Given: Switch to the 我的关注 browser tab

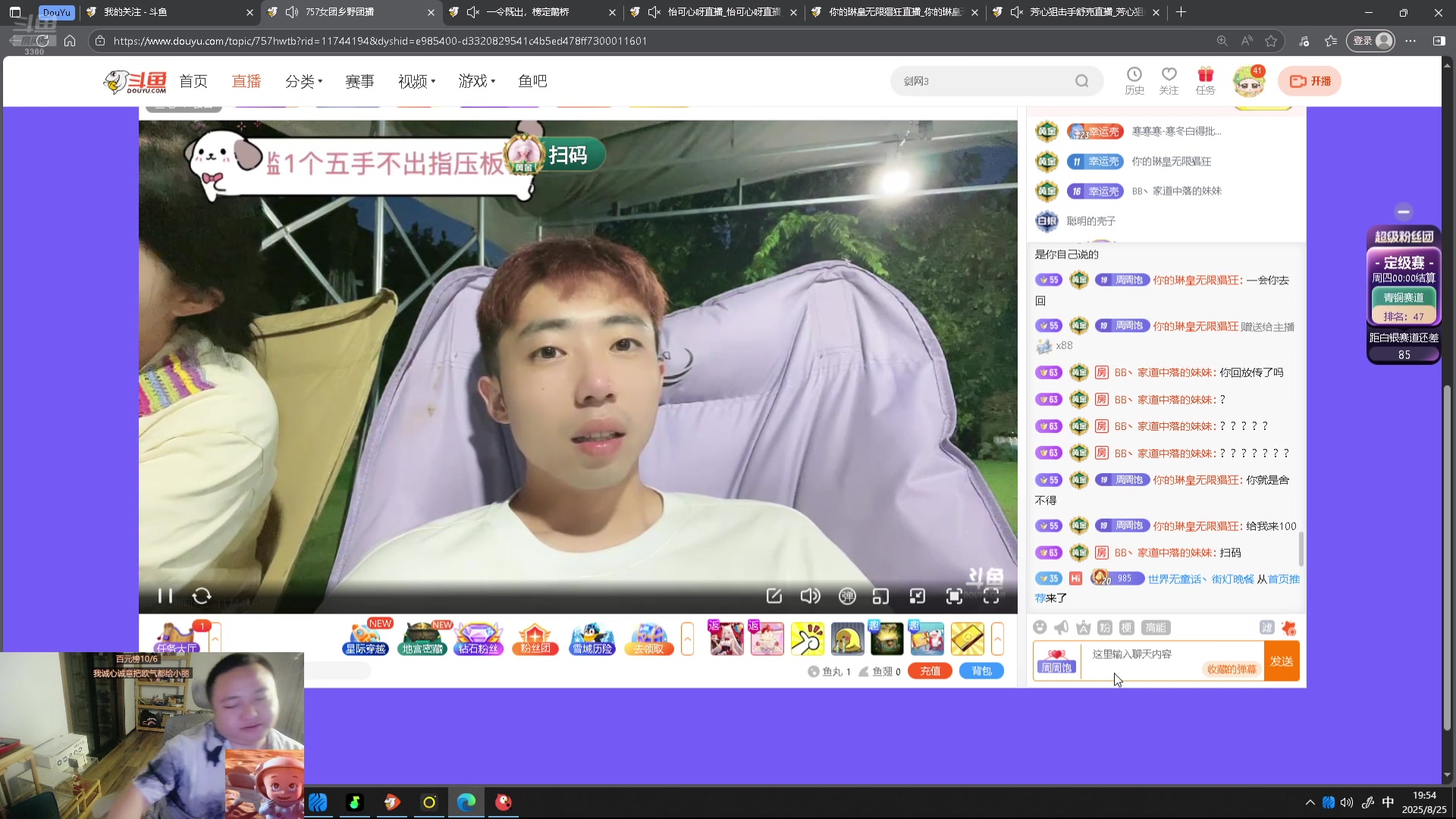Looking at the screenshot, I should [169, 12].
